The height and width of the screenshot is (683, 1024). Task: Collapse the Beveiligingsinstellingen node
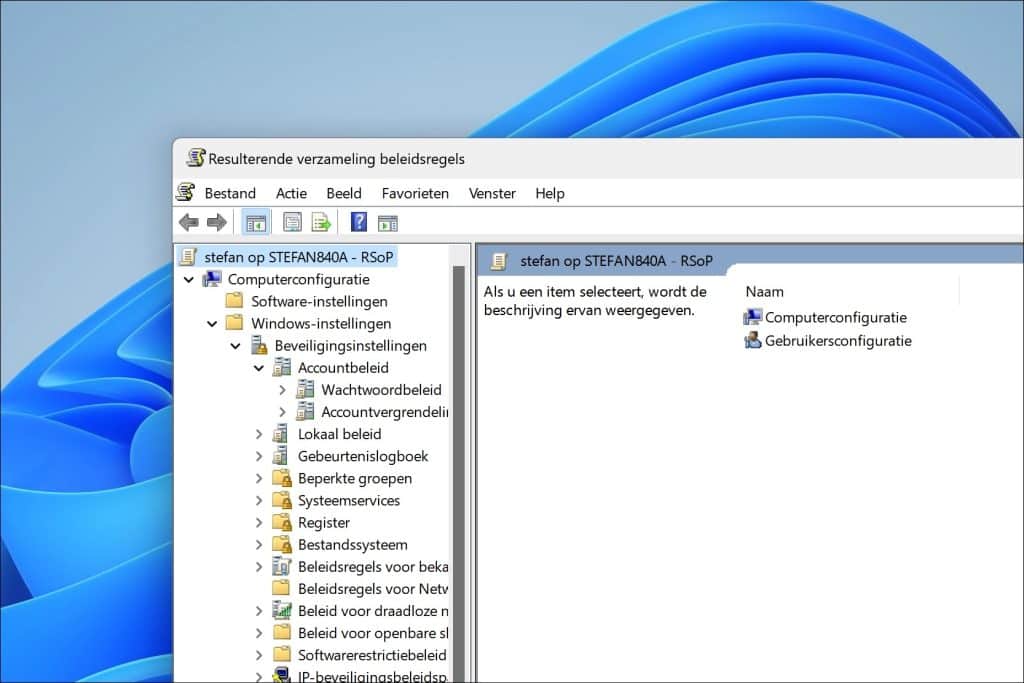click(236, 346)
